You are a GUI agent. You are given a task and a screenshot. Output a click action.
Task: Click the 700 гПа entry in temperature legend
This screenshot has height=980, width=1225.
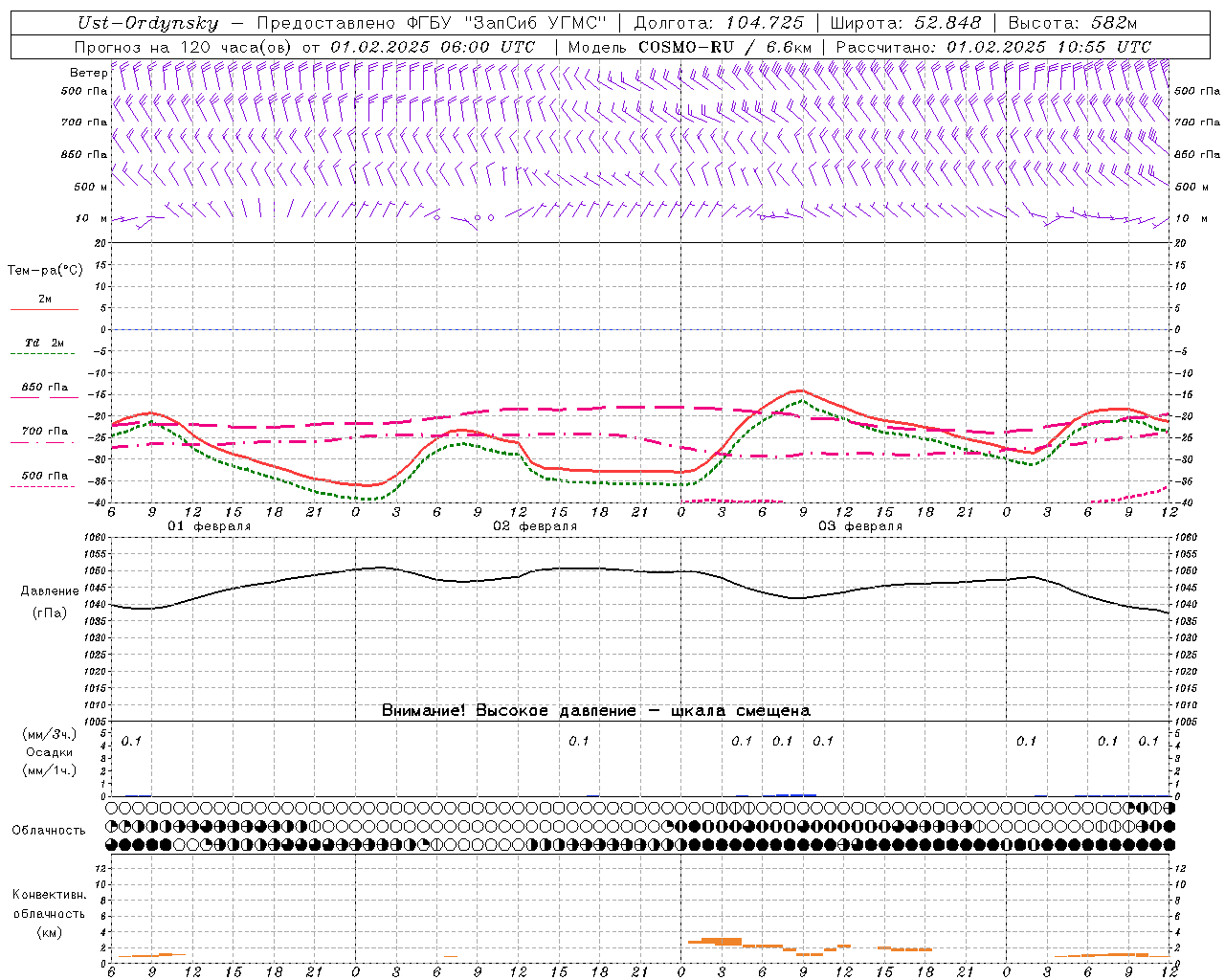tap(45, 432)
